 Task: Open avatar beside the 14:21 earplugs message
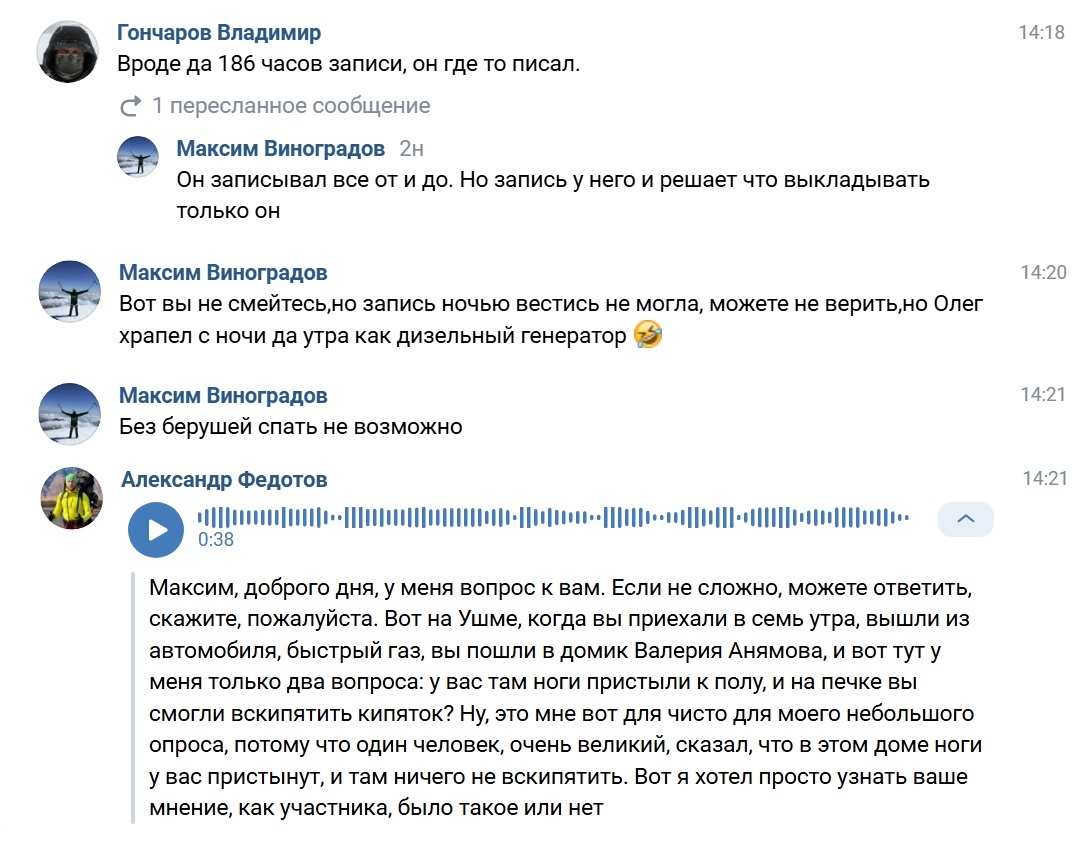click(x=69, y=414)
